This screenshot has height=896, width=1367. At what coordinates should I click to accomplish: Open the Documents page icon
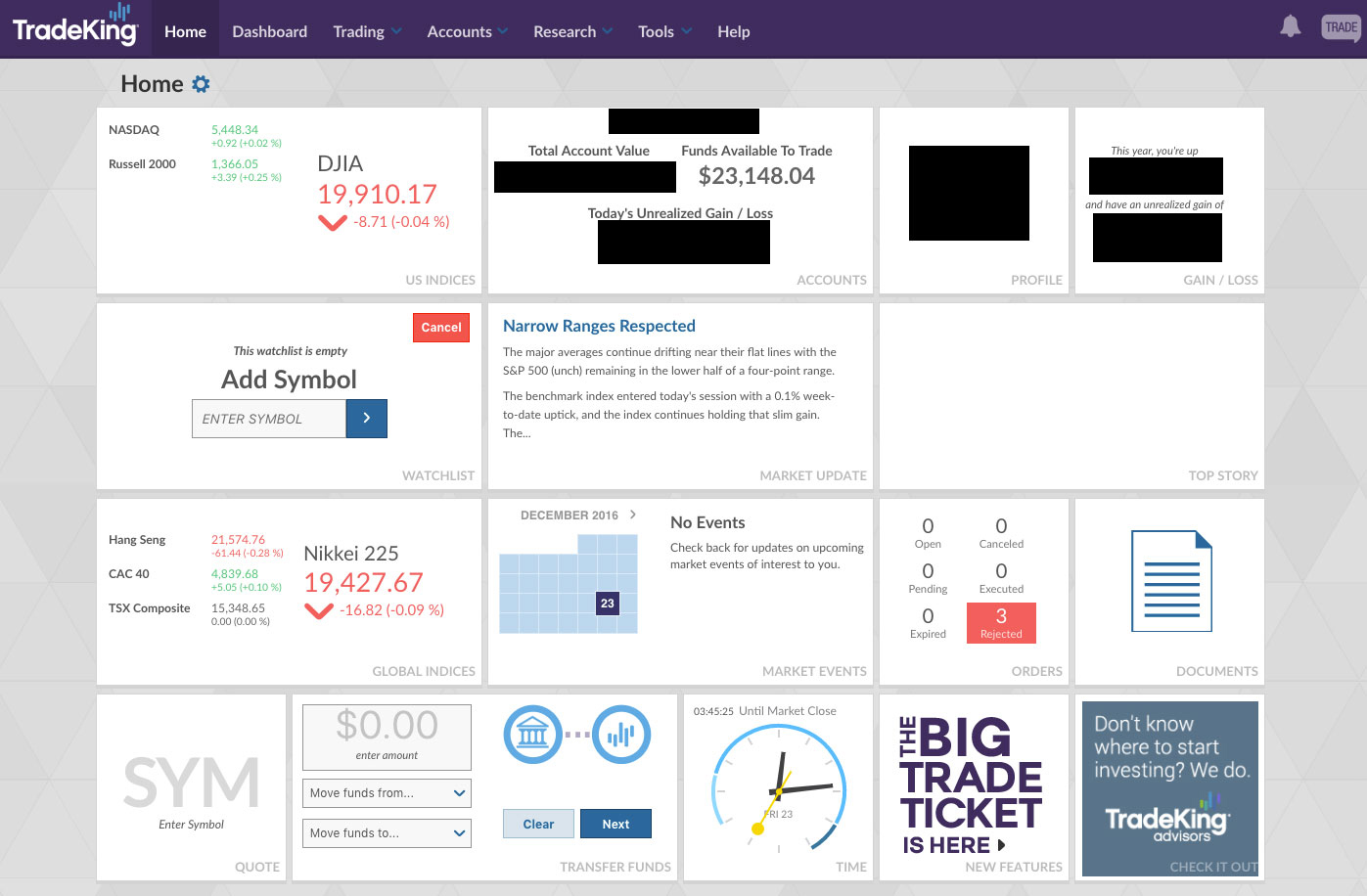click(1171, 581)
